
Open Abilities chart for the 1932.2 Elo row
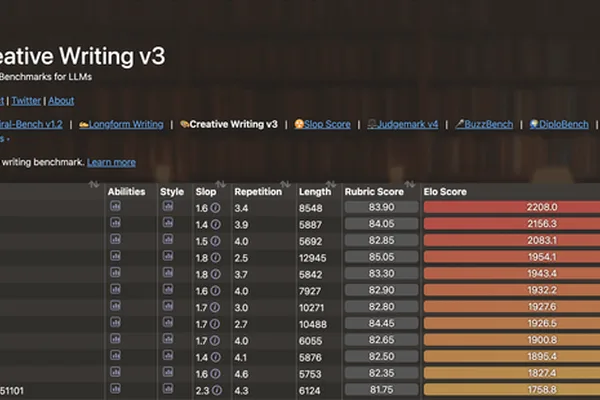pyautogui.click(x=115, y=289)
